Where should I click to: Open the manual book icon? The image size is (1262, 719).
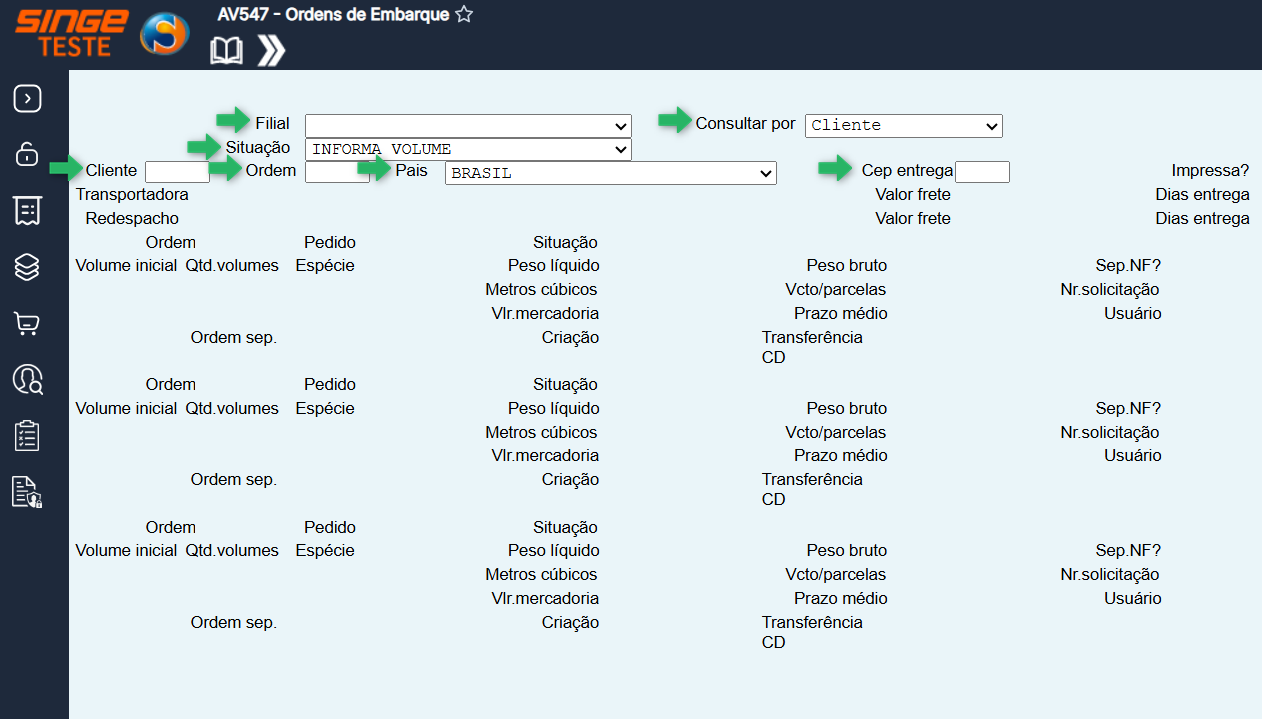click(x=226, y=51)
